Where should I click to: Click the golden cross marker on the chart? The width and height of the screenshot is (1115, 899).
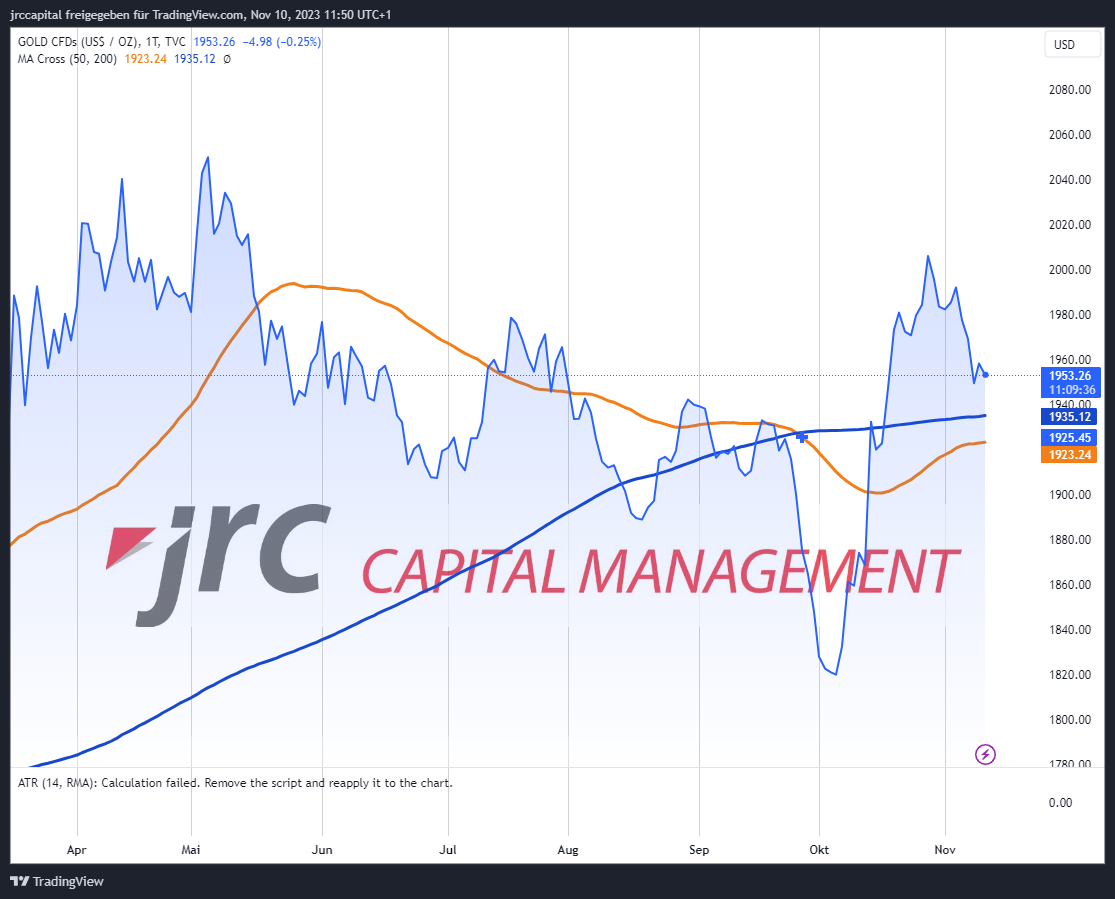801,437
